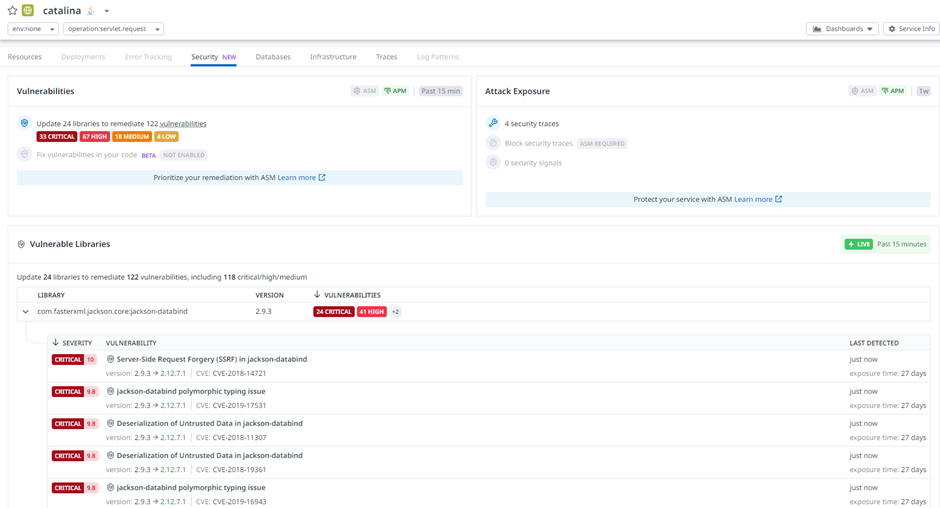
Task: Sort table by the LIBRARY column header
Action: pos(51,295)
